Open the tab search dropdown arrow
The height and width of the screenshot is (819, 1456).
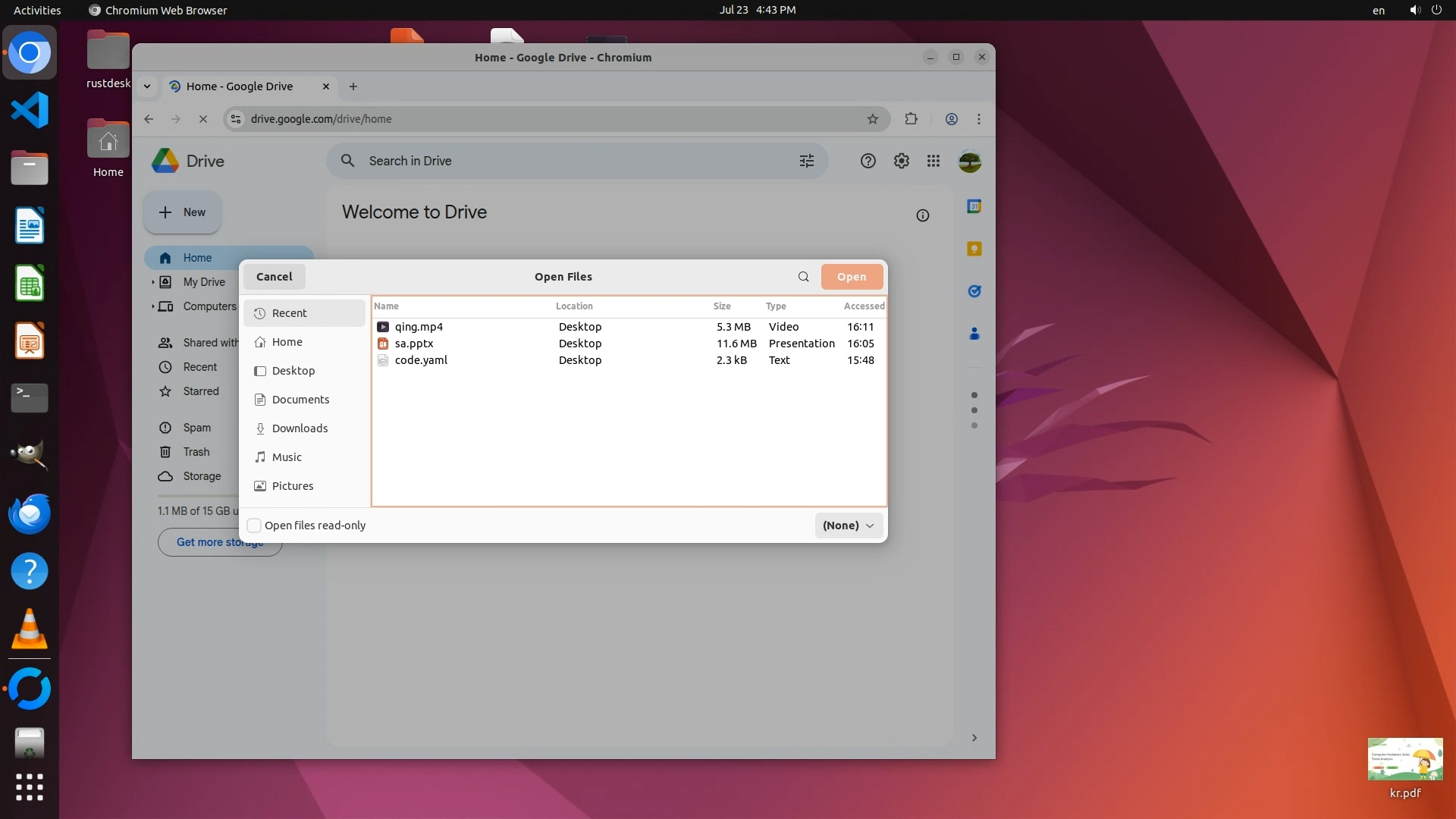pos(147,86)
